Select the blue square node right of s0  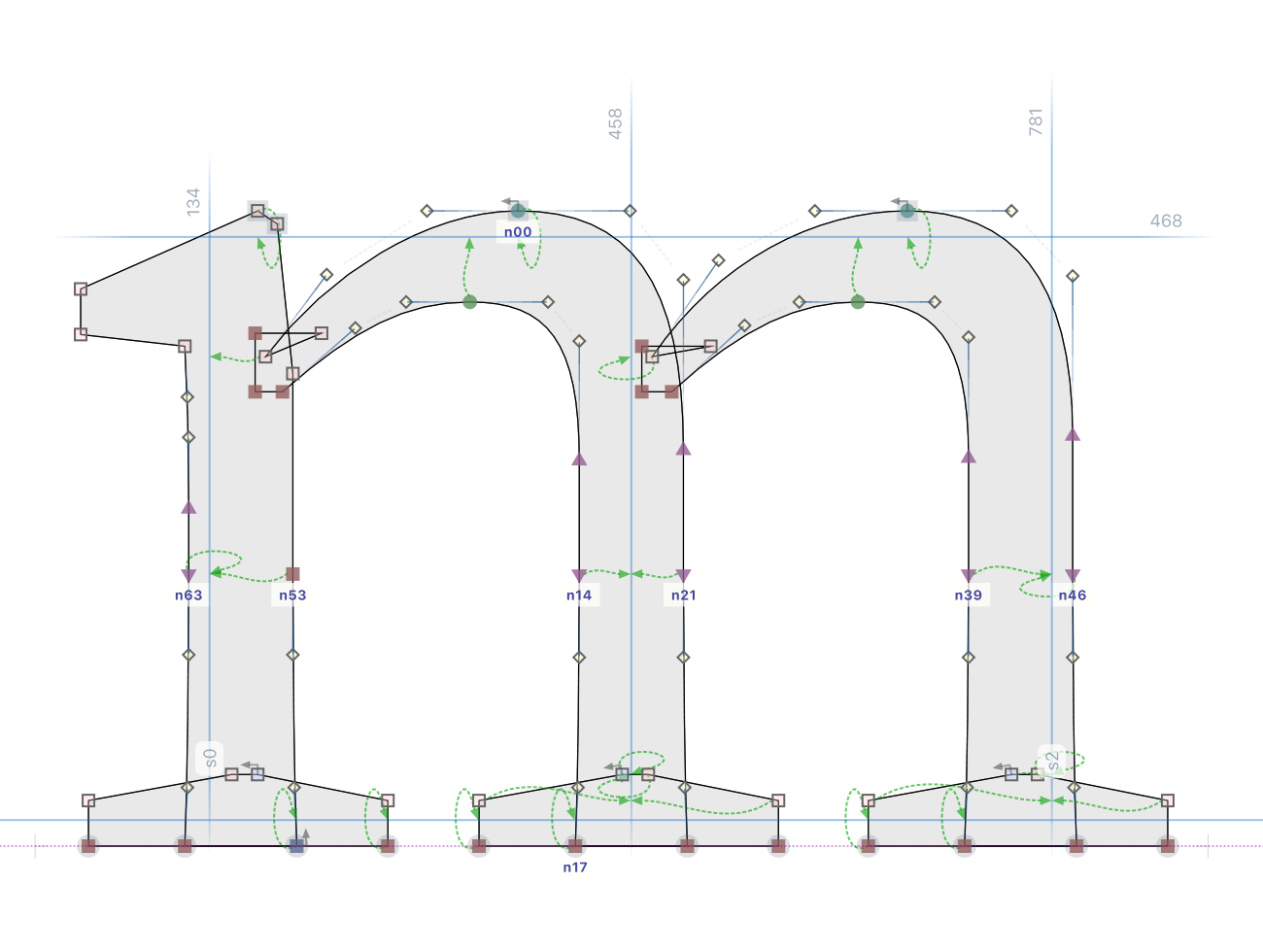(257, 774)
